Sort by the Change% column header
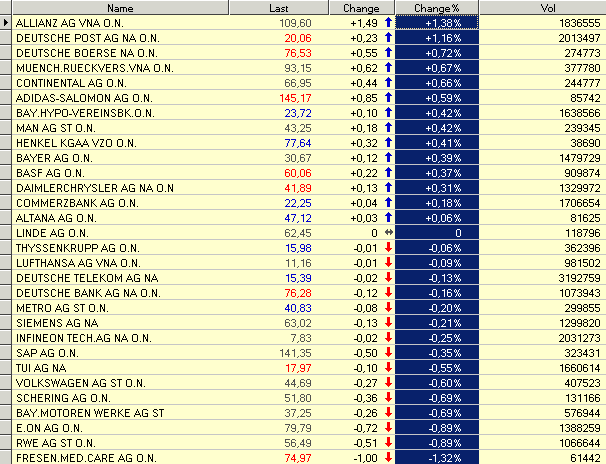 pos(437,8)
